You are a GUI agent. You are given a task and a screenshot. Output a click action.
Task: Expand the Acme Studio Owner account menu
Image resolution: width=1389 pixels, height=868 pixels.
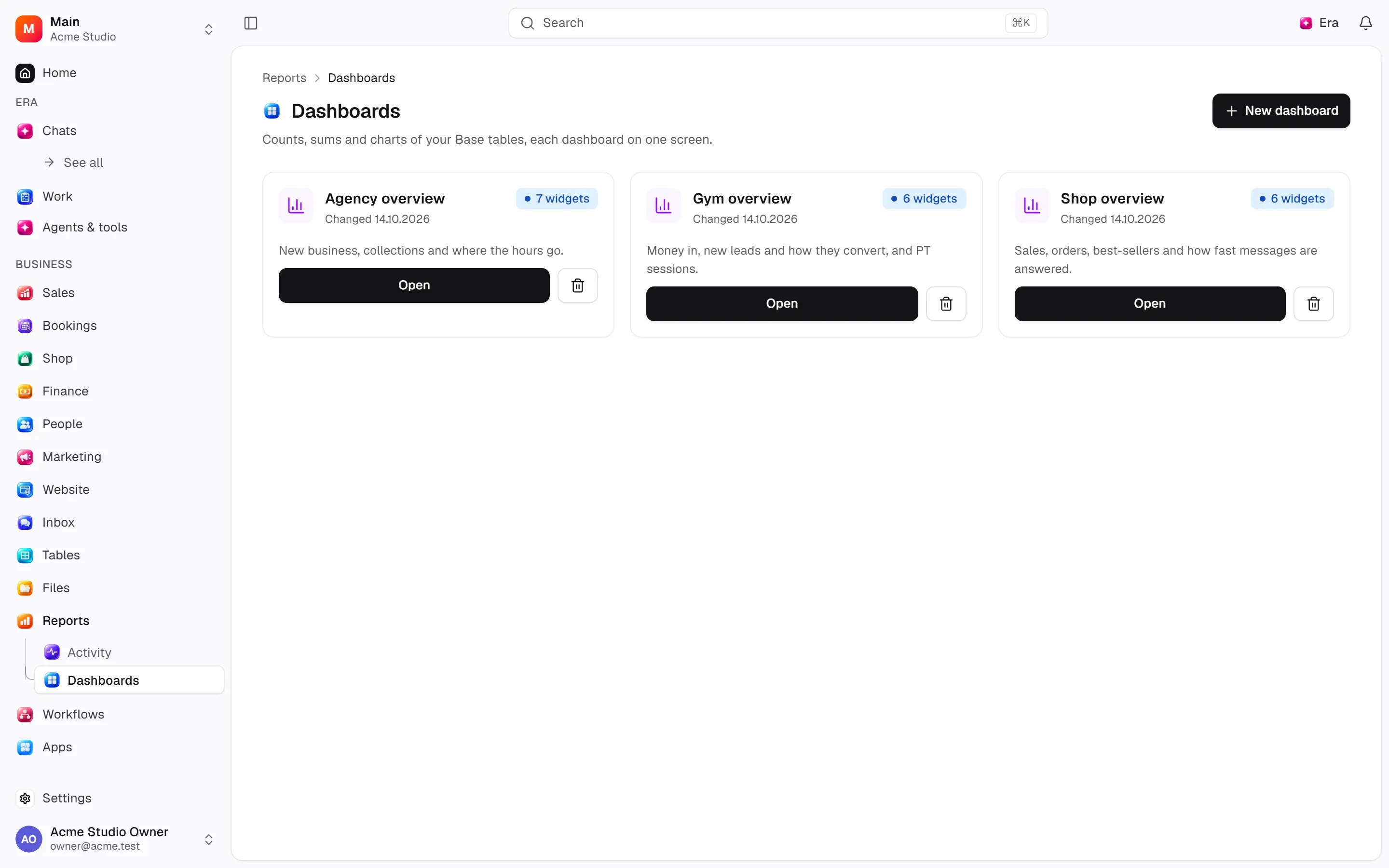[x=115, y=839]
